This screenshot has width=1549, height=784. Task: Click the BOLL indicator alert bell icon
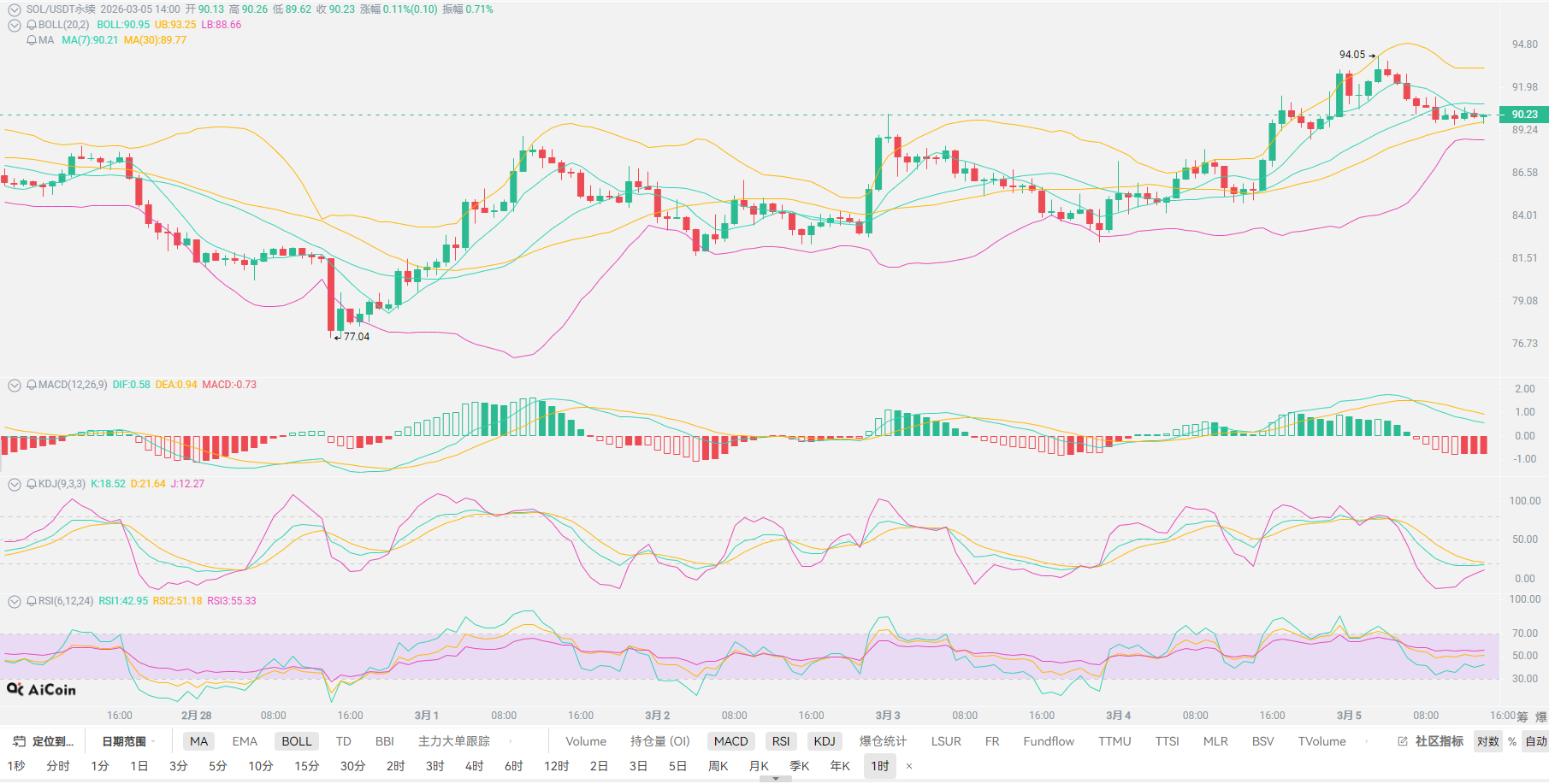pyautogui.click(x=32, y=25)
